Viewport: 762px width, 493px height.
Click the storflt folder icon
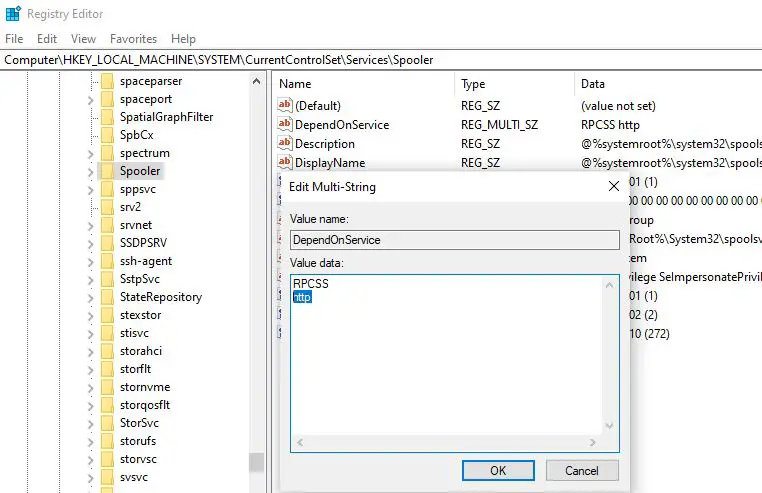pos(107,369)
